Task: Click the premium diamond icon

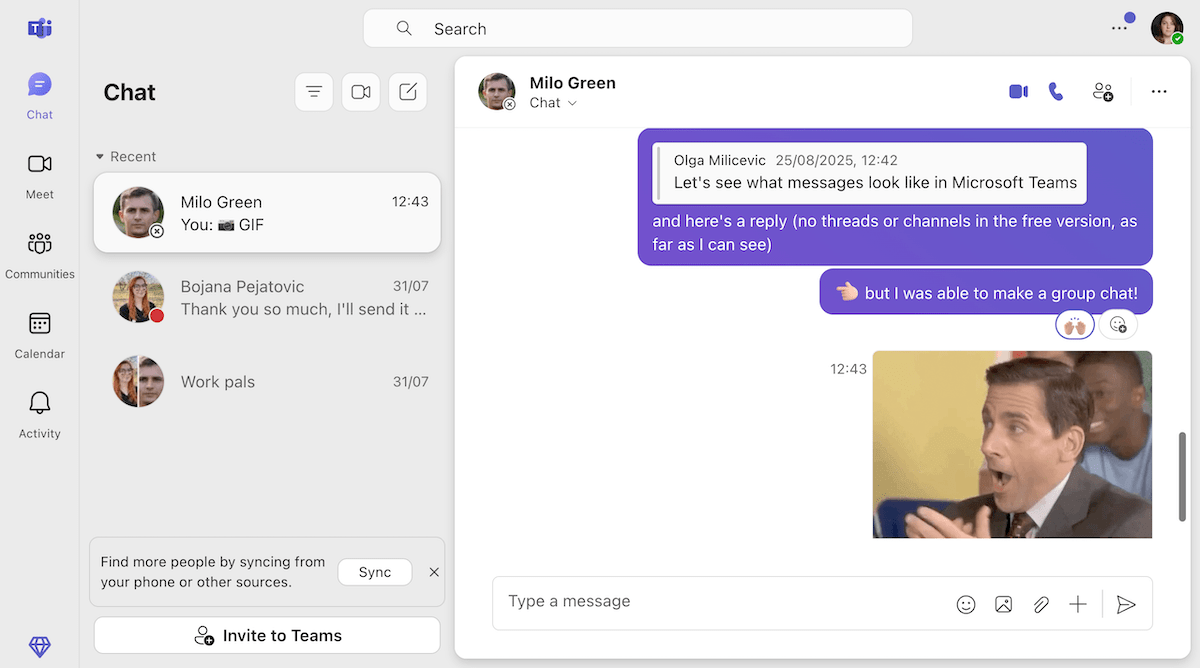Action: pyautogui.click(x=40, y=647)
